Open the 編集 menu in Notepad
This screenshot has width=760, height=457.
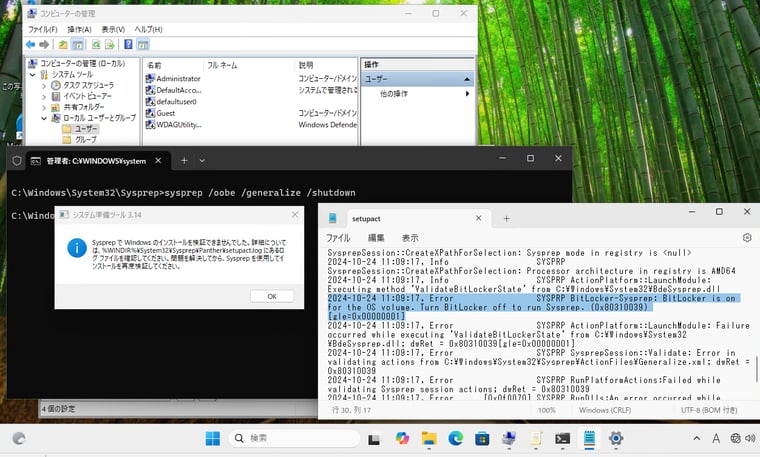(376, 237)
